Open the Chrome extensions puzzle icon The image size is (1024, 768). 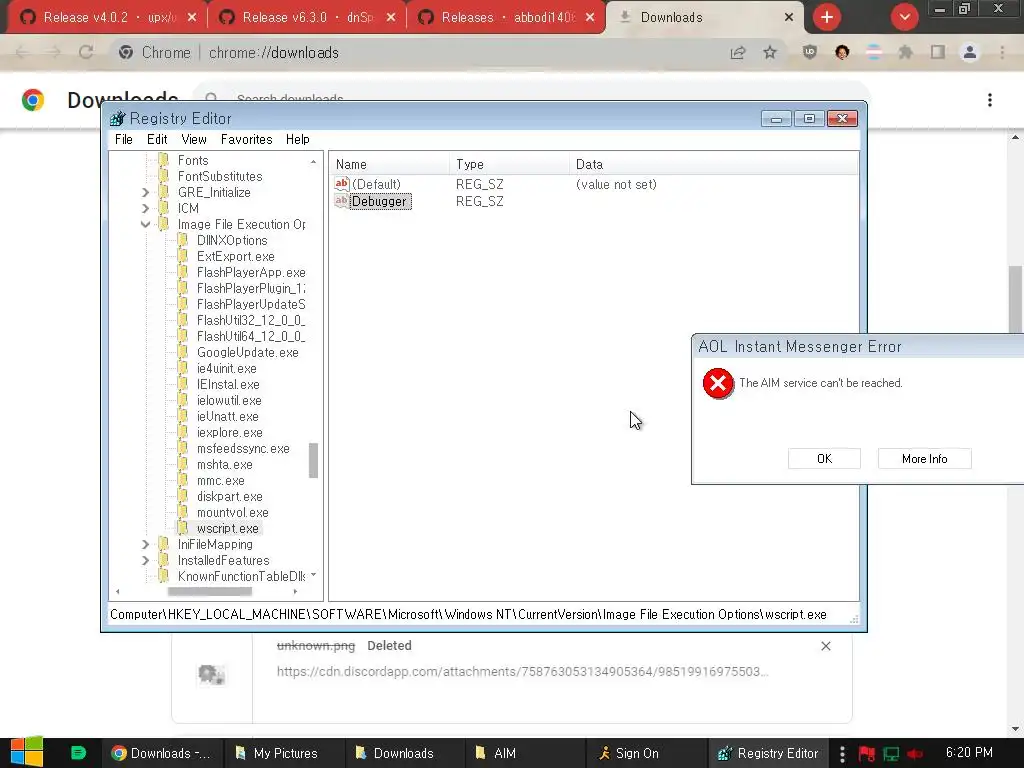[x=905, y=52]
